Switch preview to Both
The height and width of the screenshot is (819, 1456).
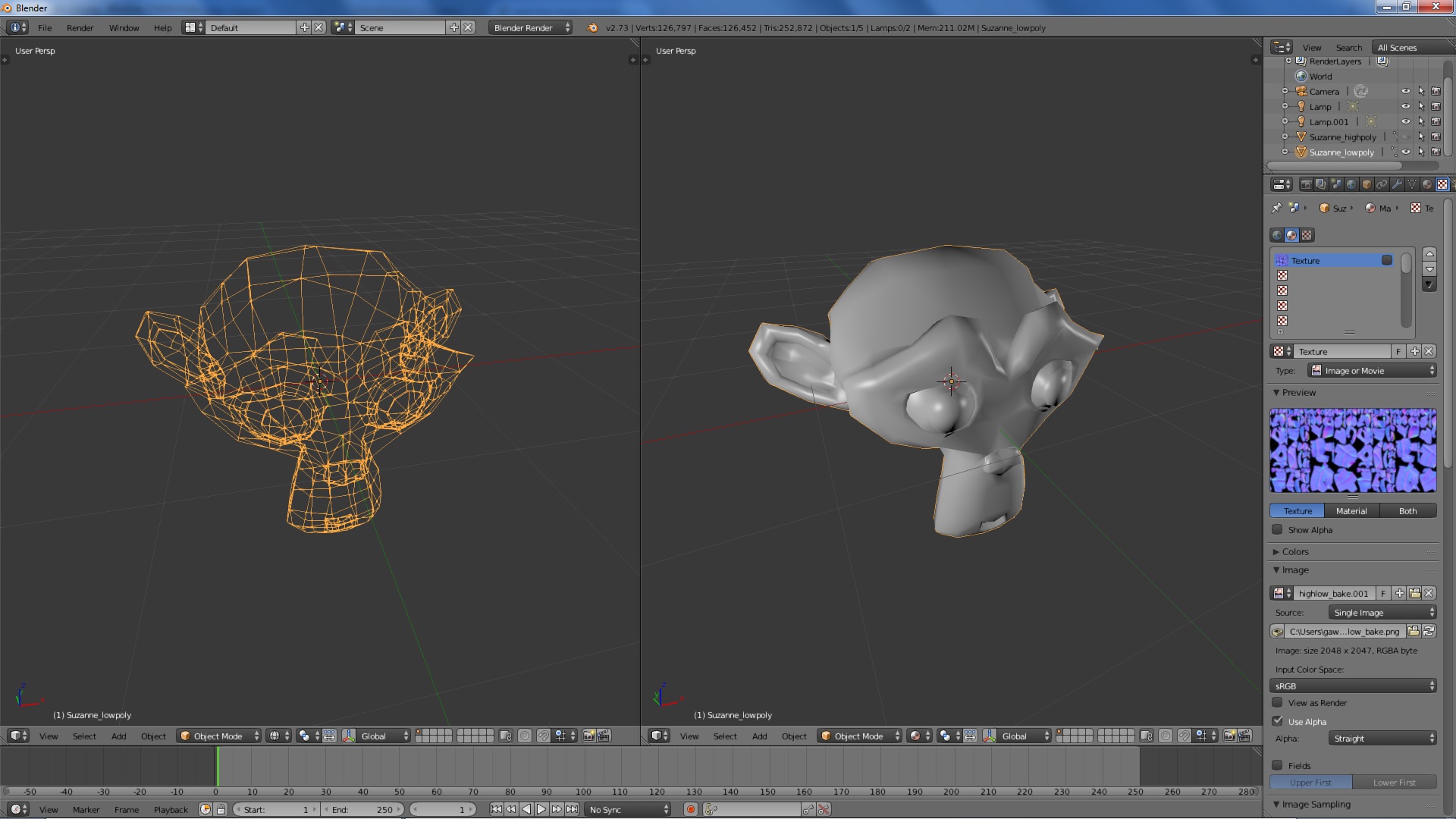pos(1408,510)
